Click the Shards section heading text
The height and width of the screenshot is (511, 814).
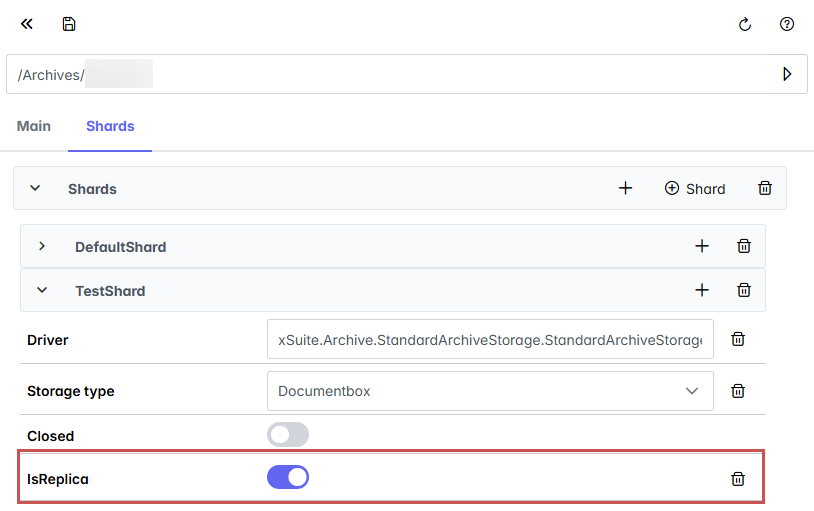92,189
